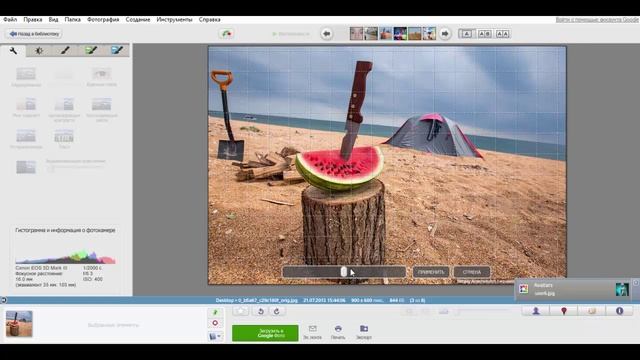The image size is (640, 360).
Task: Open the Создание menu
Action: (x=138, y=20)
